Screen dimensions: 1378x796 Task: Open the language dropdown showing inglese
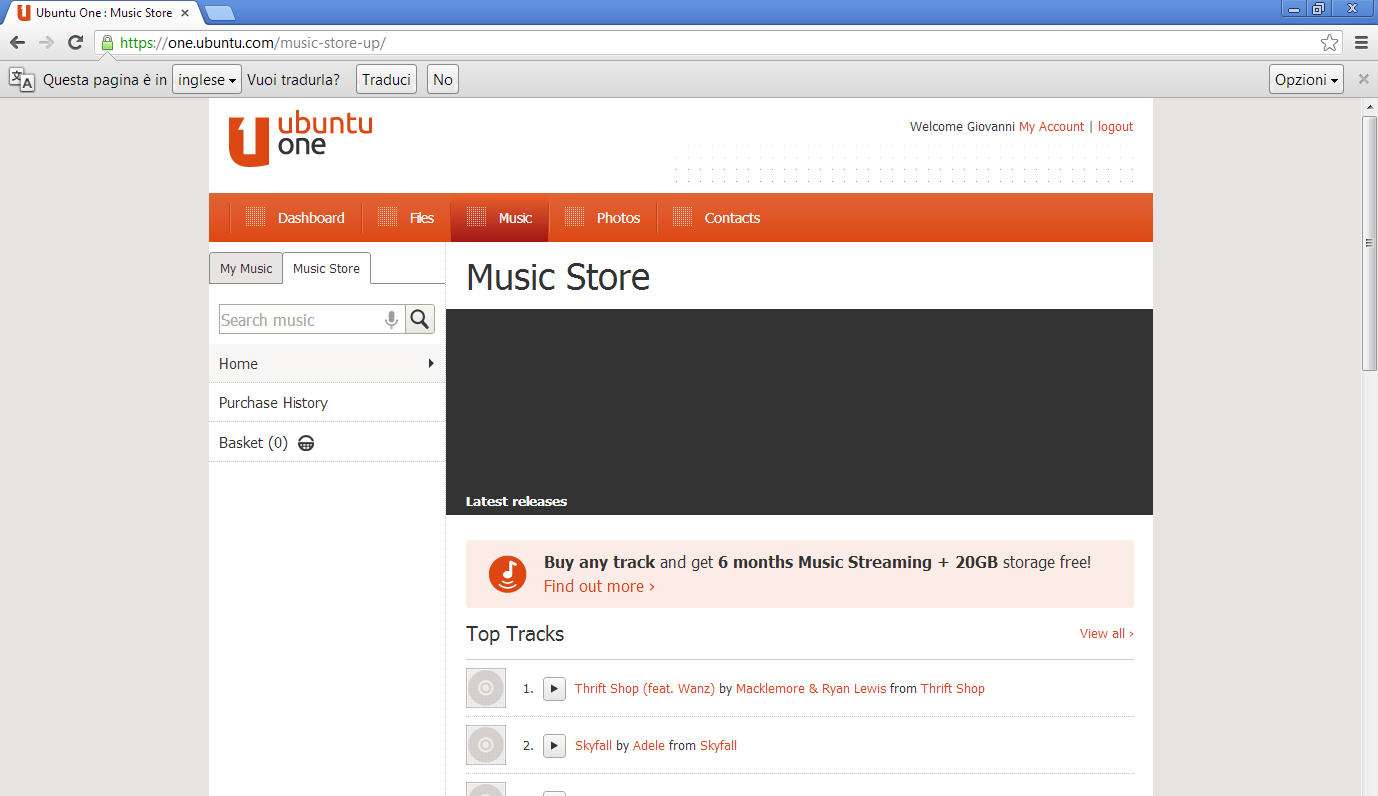207,80
